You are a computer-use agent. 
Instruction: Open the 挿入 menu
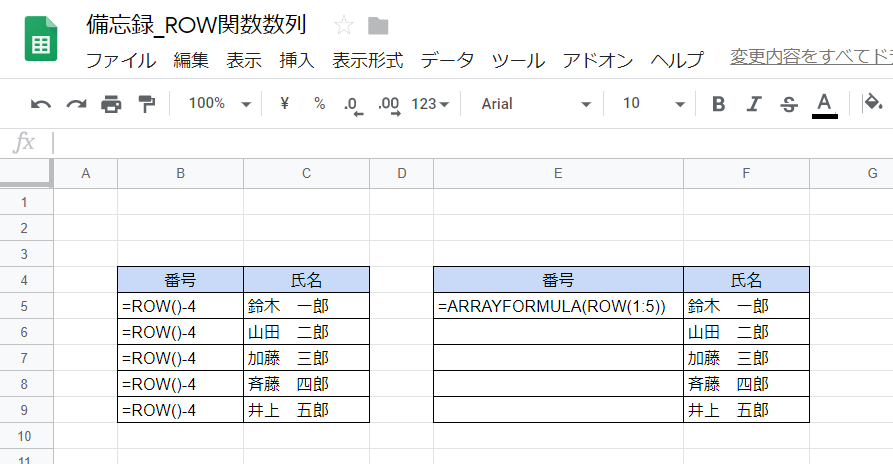[x=297, y=60]
